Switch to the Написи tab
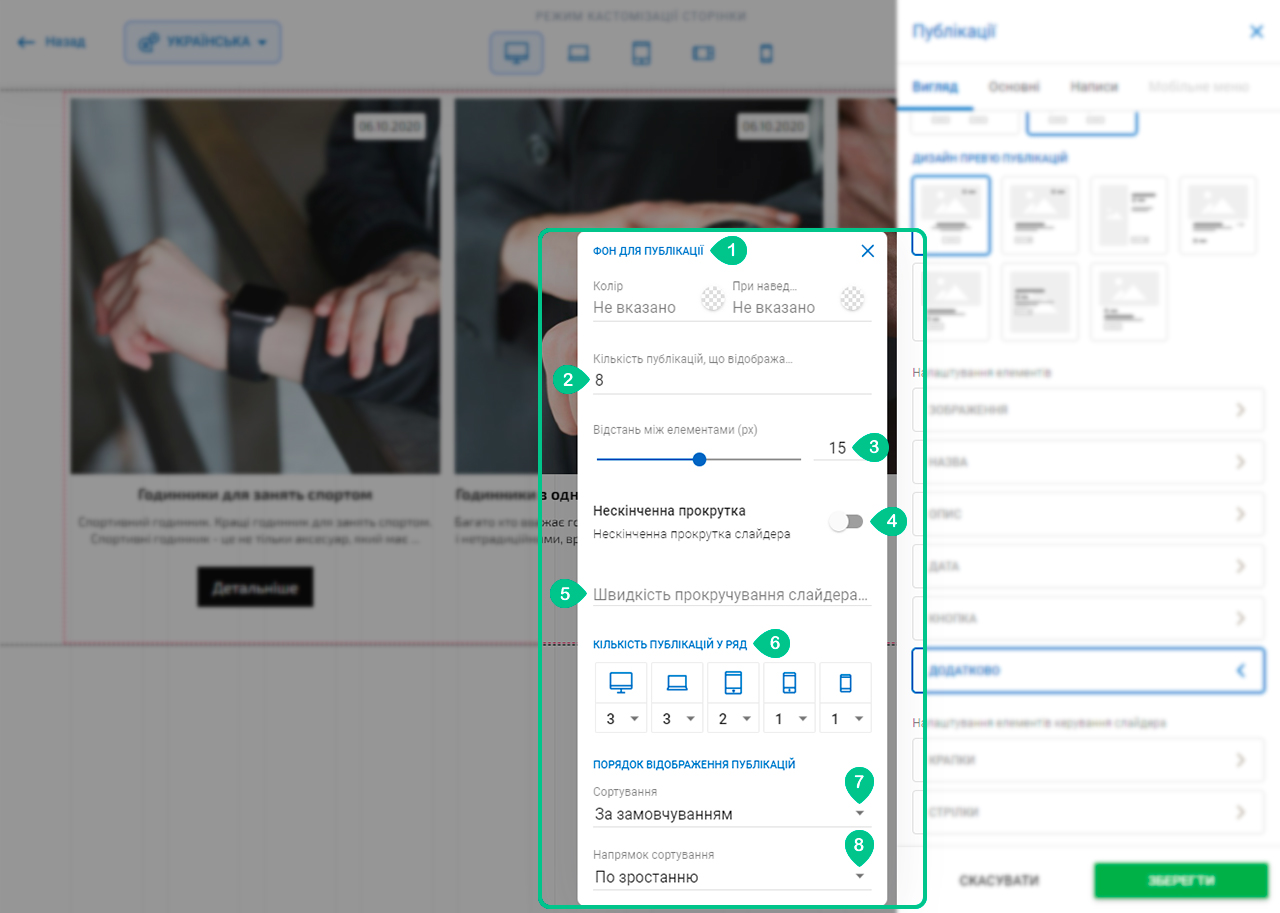 coord(1093,87)
